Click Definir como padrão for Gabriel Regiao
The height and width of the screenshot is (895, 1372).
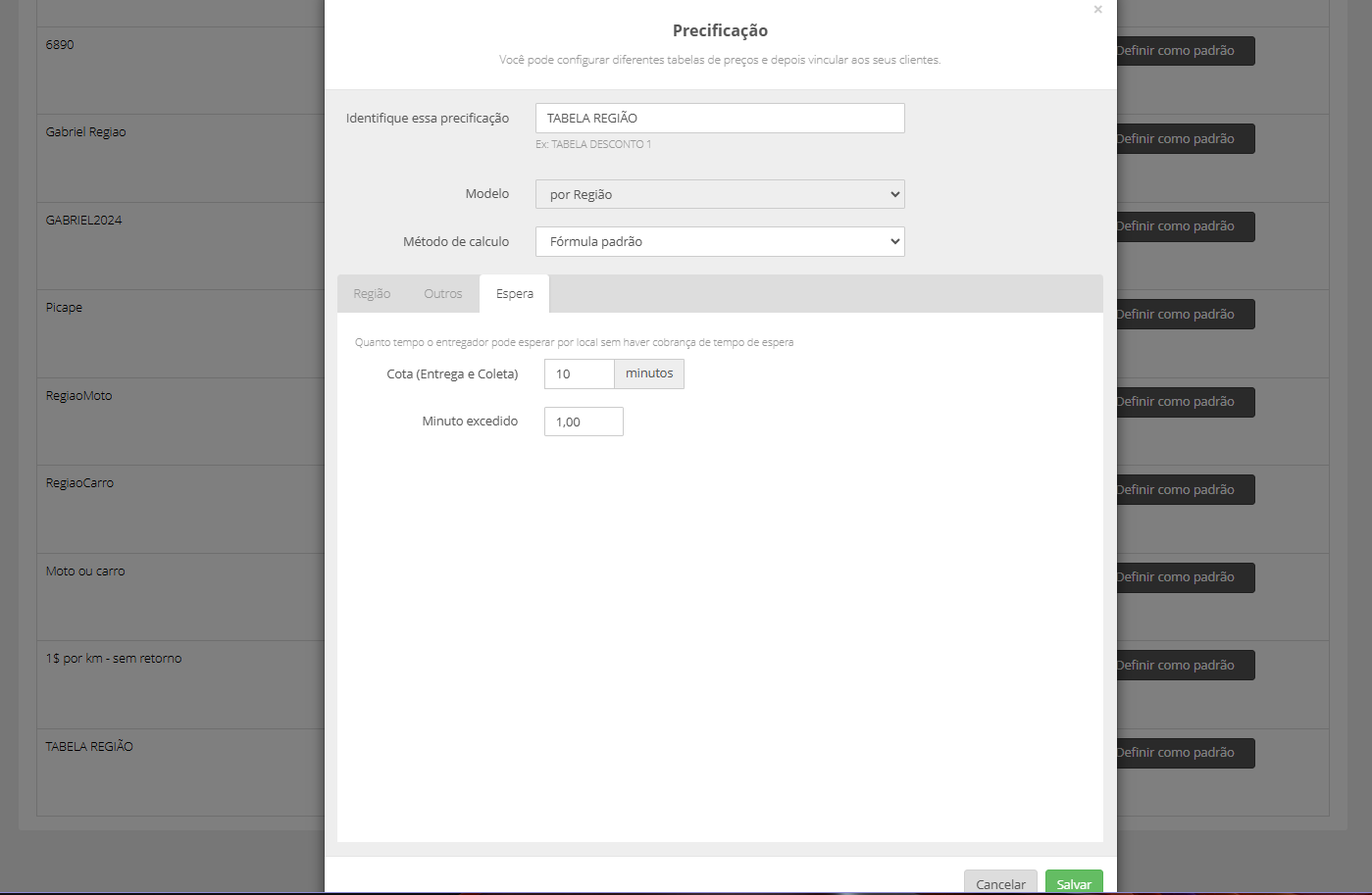(x=1185, y=138)
